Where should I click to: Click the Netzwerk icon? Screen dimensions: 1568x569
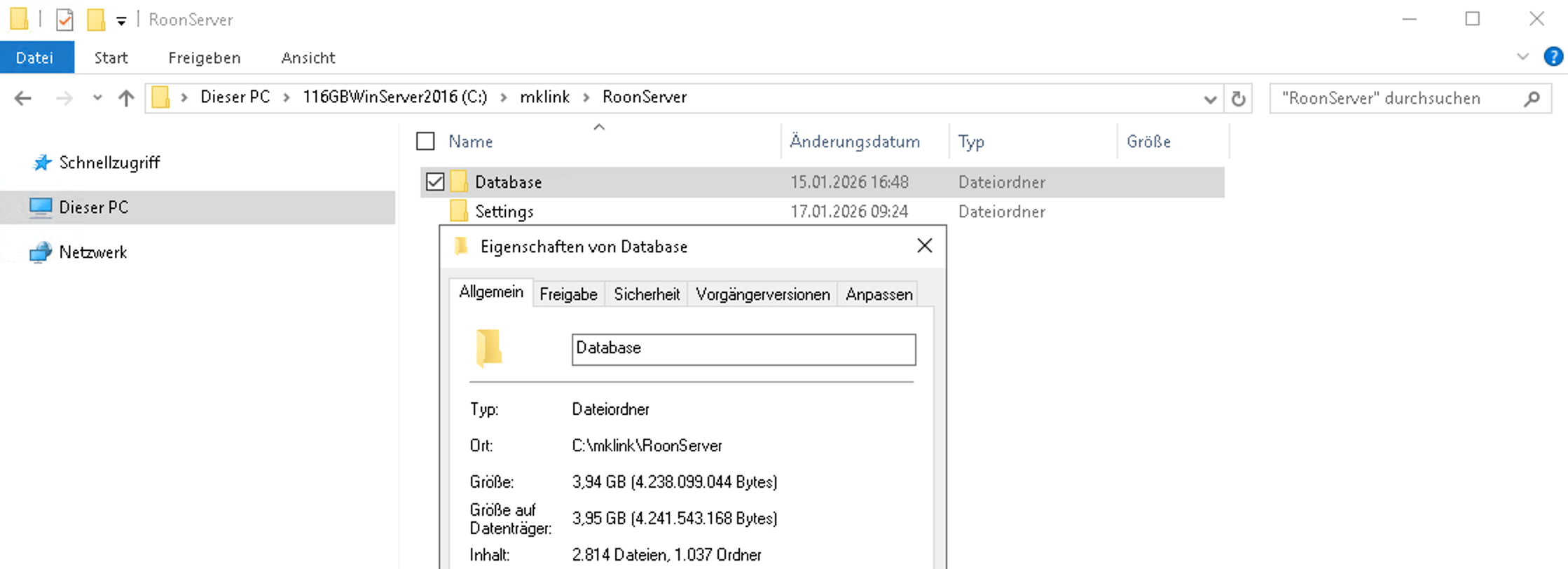tap(41, 252)
